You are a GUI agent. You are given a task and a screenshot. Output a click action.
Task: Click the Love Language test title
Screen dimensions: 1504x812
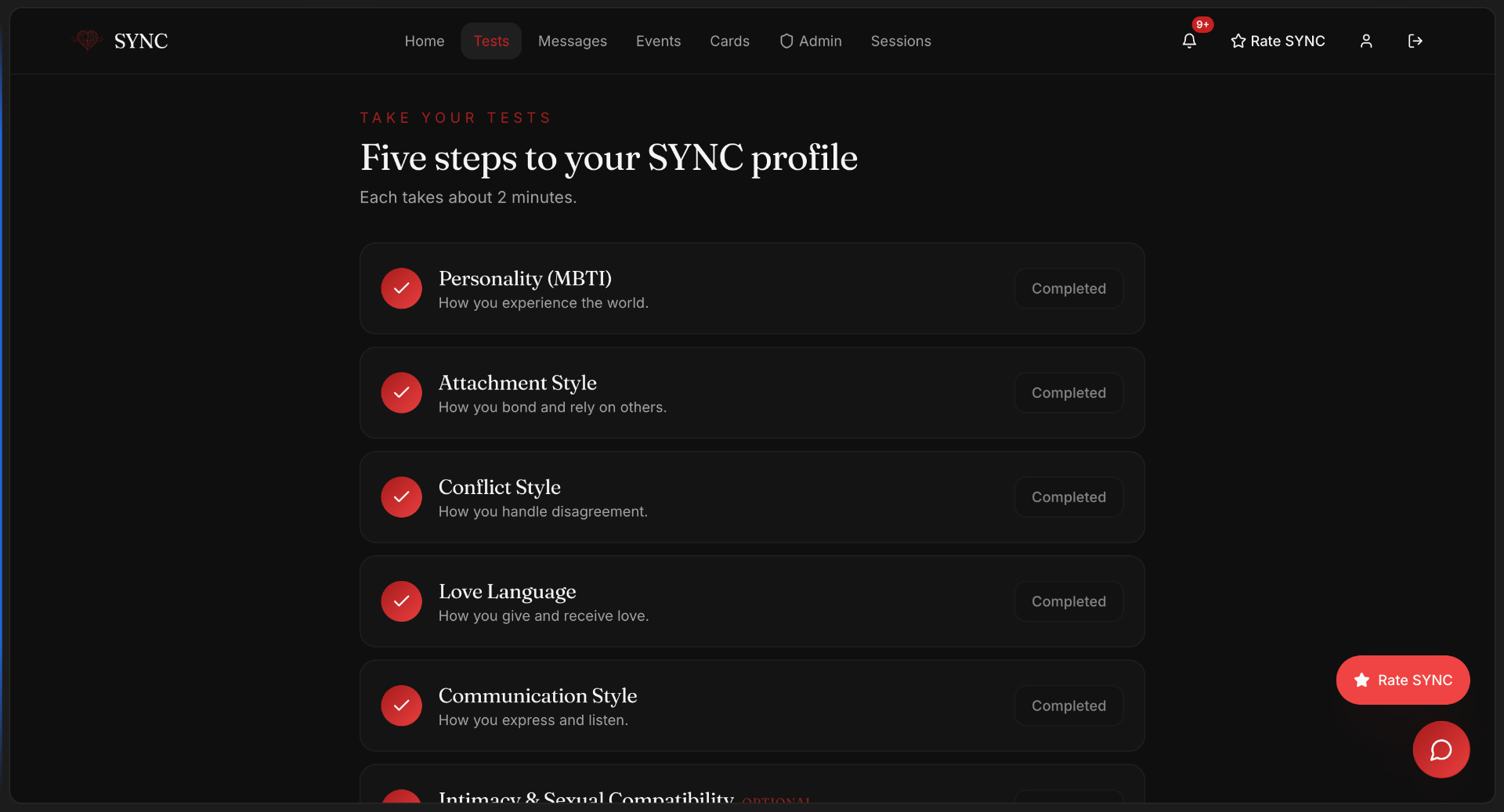[x=507, y=592]
